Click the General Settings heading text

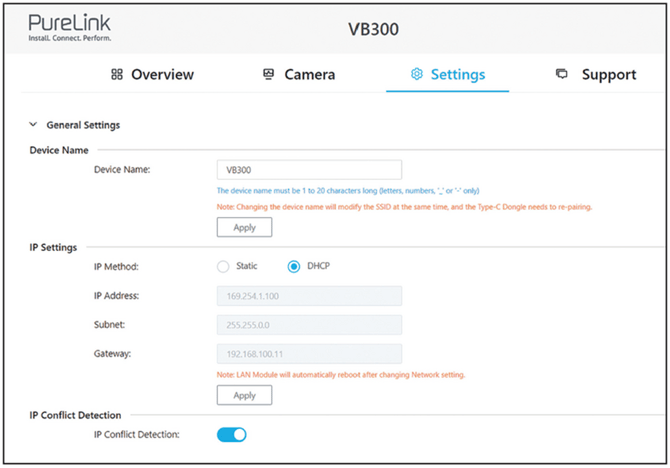click(x=83, y=125)
